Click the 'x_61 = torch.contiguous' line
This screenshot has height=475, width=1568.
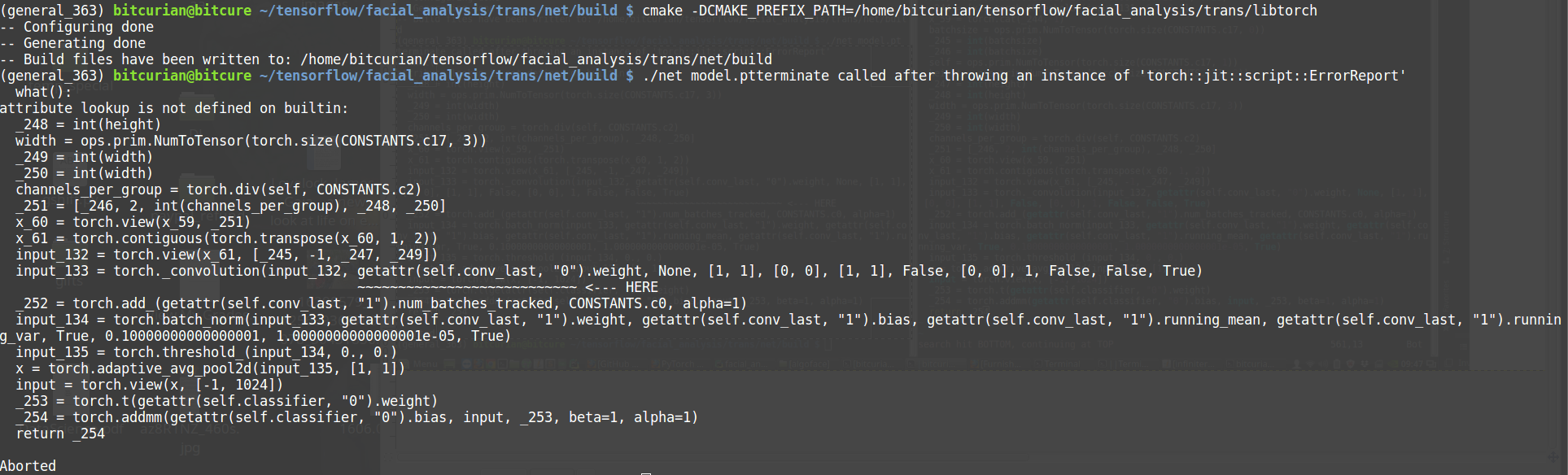226,238
